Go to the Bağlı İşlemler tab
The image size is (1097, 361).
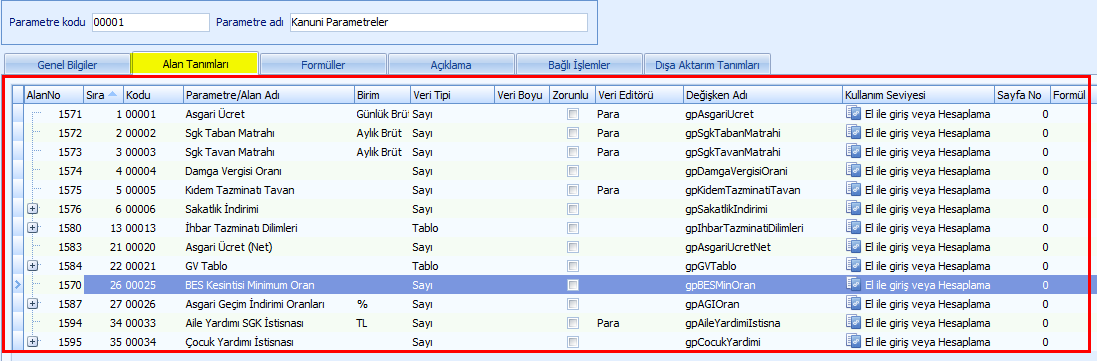[x=579, y=64]
